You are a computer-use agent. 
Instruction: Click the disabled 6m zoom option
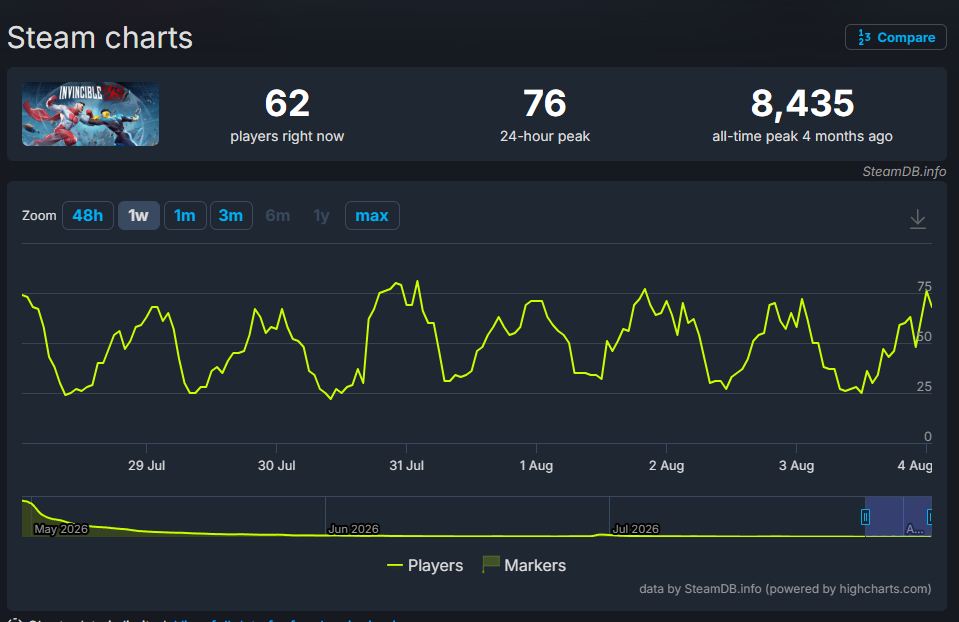pos(277,216)
